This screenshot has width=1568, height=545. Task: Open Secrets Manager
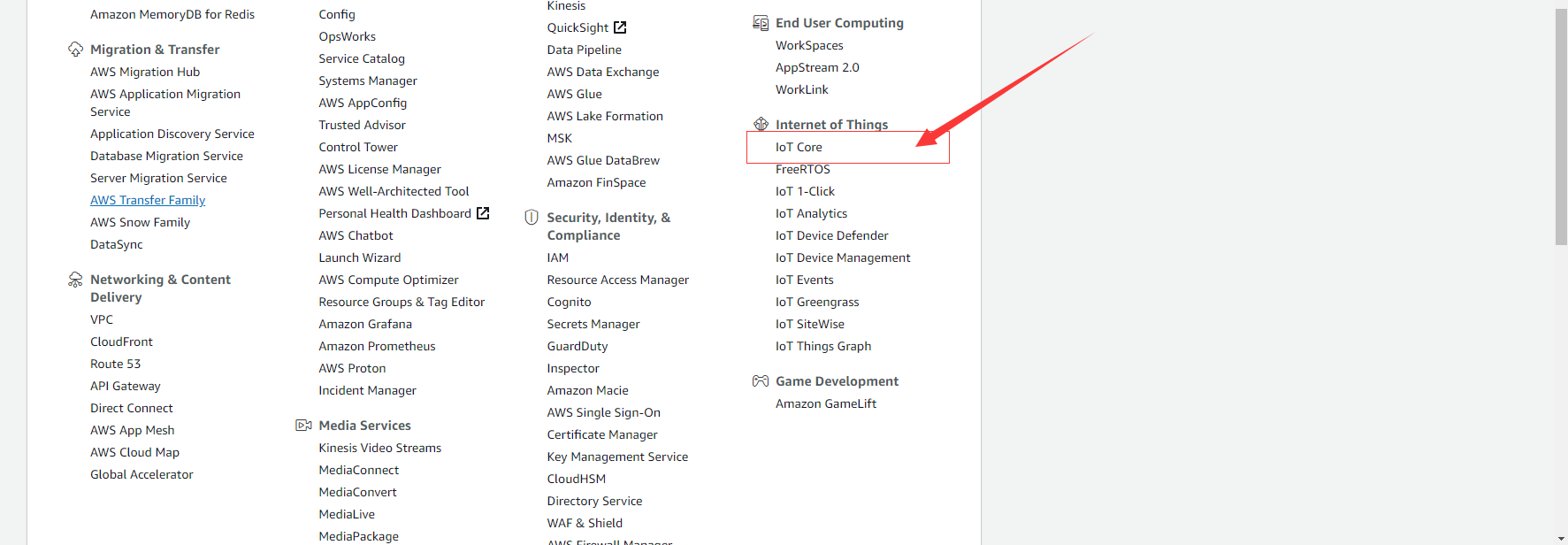pos(593,324)
